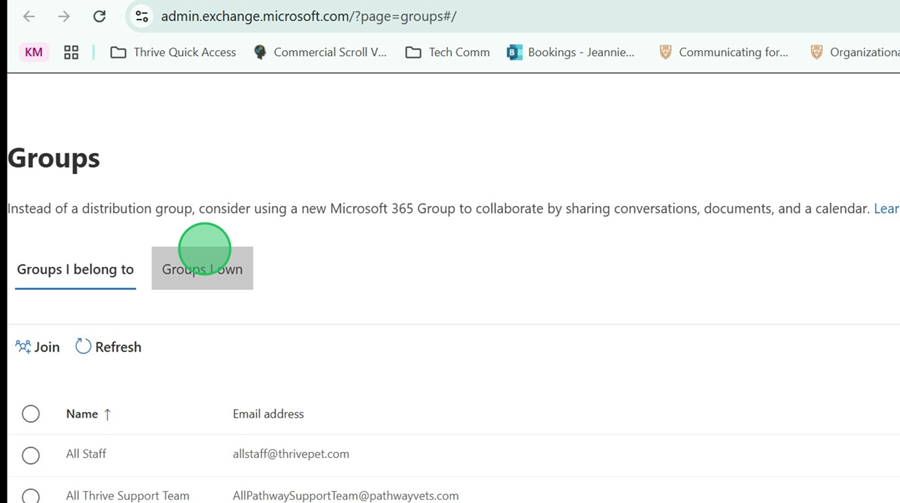
Task: Click the Join groups icon
Action: (x=23, y=347)
